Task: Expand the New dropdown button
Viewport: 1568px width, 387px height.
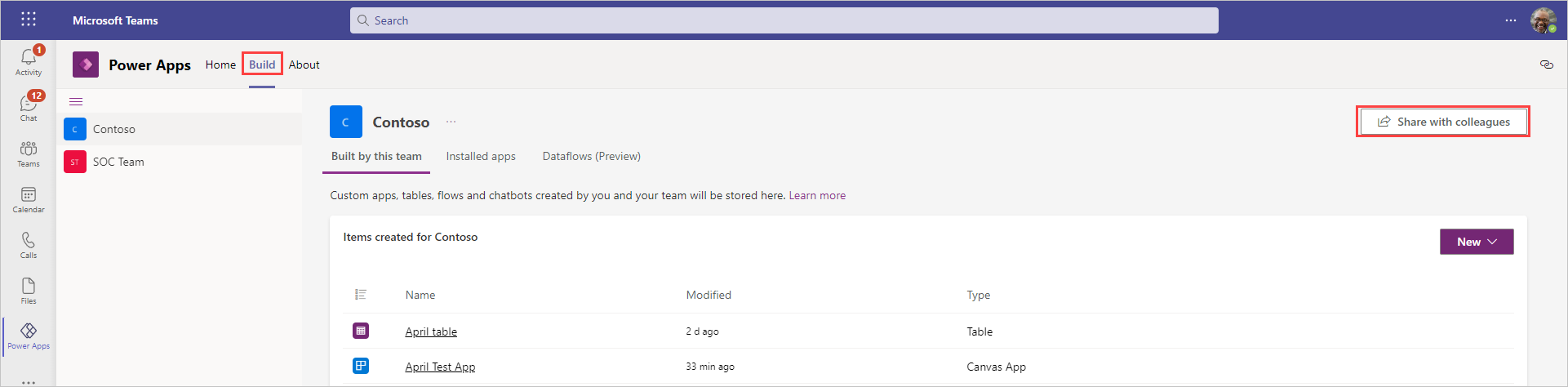Action: point(1477,242)
